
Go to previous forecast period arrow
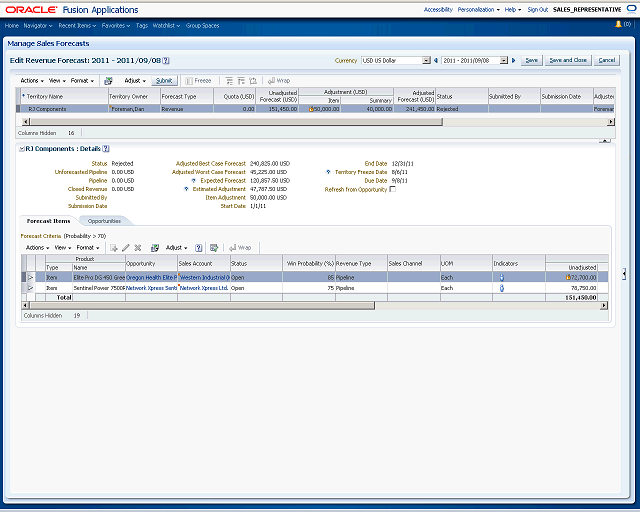436,60
